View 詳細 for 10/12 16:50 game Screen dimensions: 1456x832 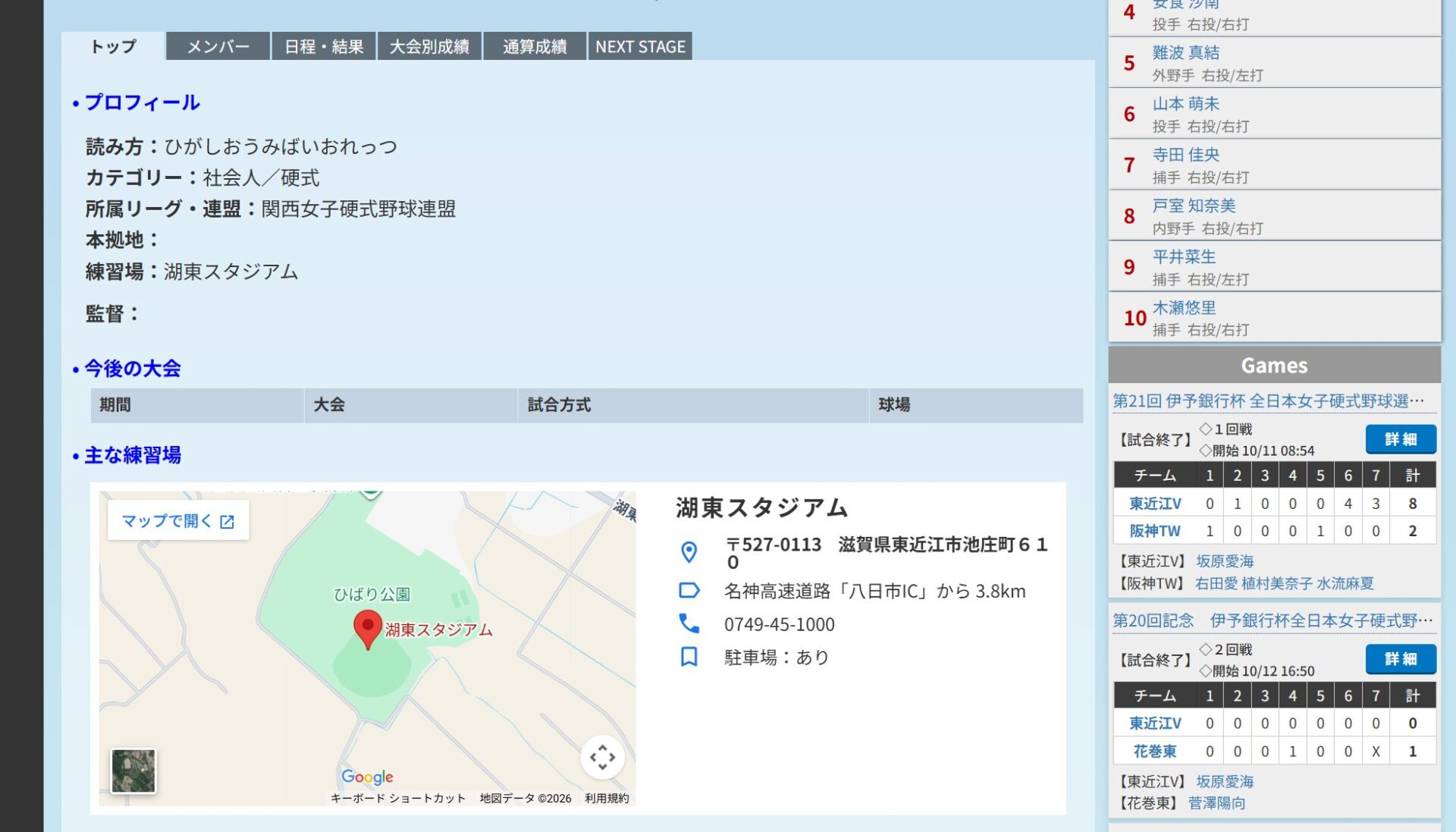pyautogui.click(x=1400, y=659)
